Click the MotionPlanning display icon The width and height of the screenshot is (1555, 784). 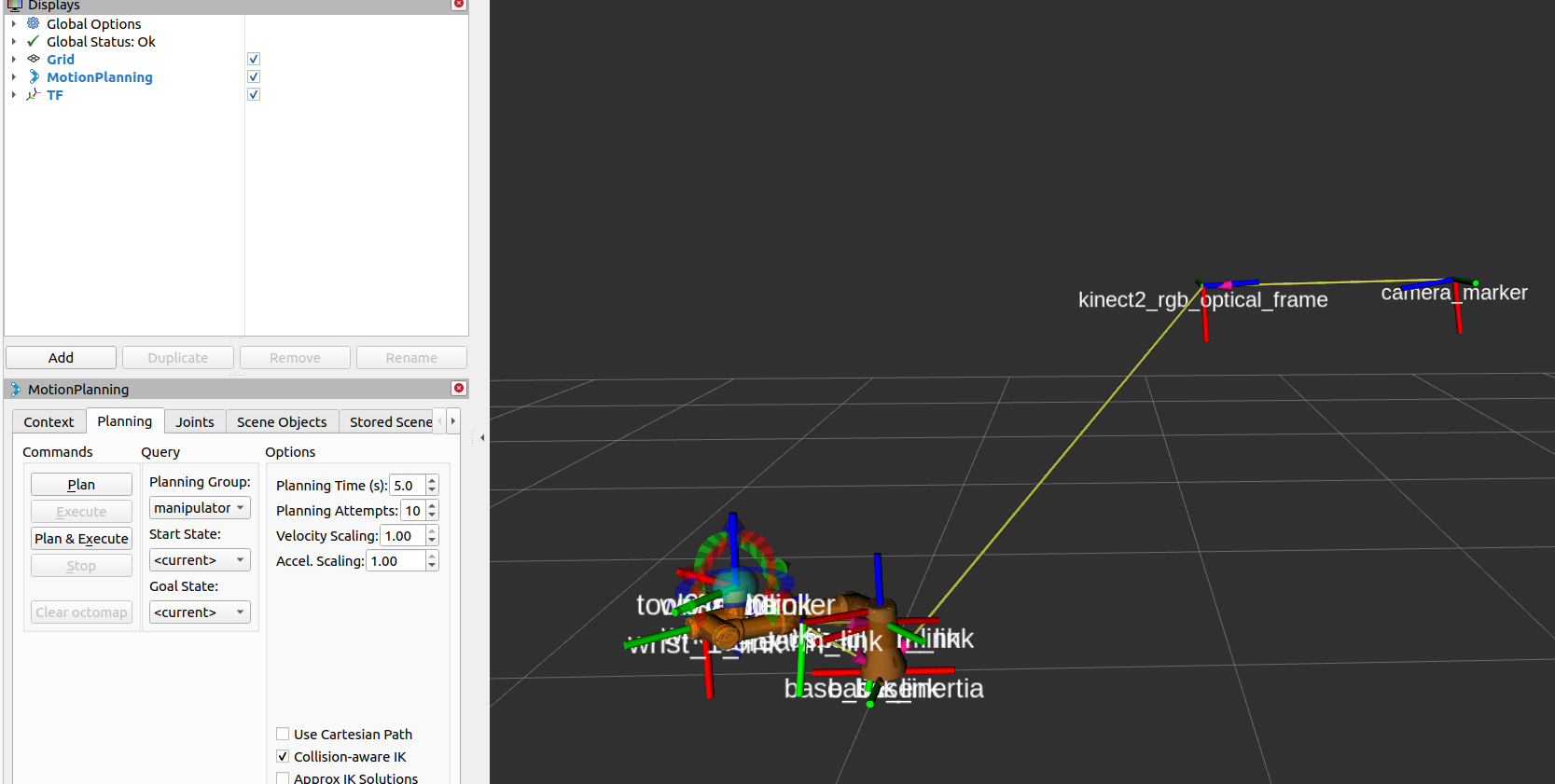34,76
